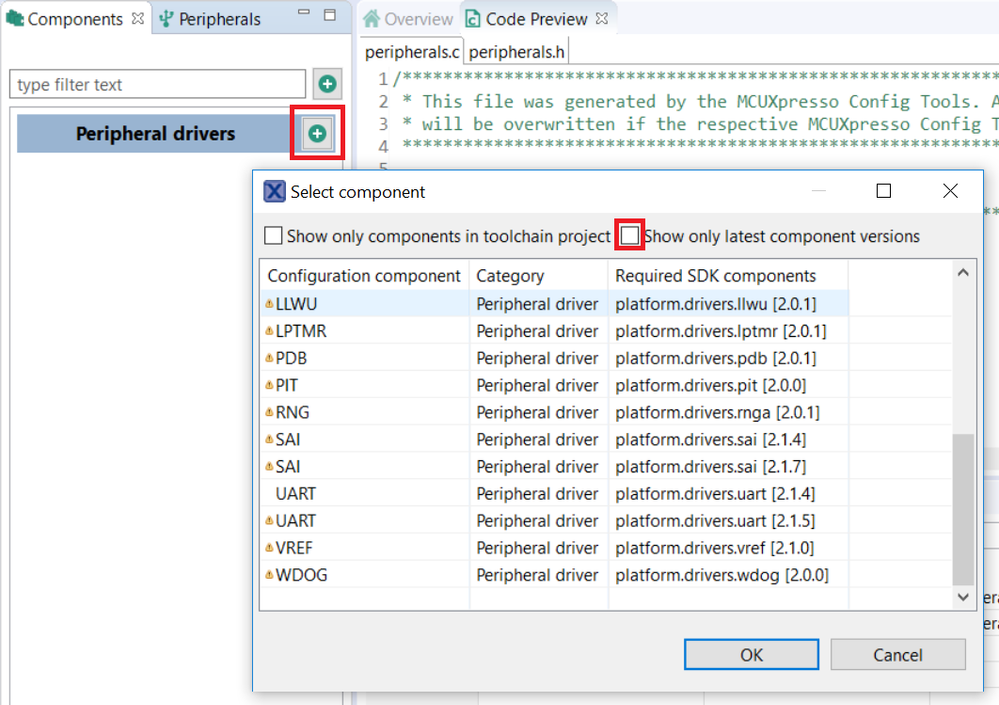Sort by the Configuration component column header
Viewport: 999px width, 705px height.
pyautogui.click(x=364, y=276)
